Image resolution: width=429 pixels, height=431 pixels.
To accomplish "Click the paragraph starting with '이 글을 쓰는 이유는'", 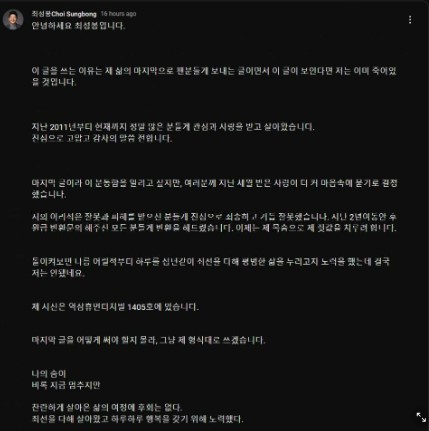I will pyautogui.click(x=214, y=76).
